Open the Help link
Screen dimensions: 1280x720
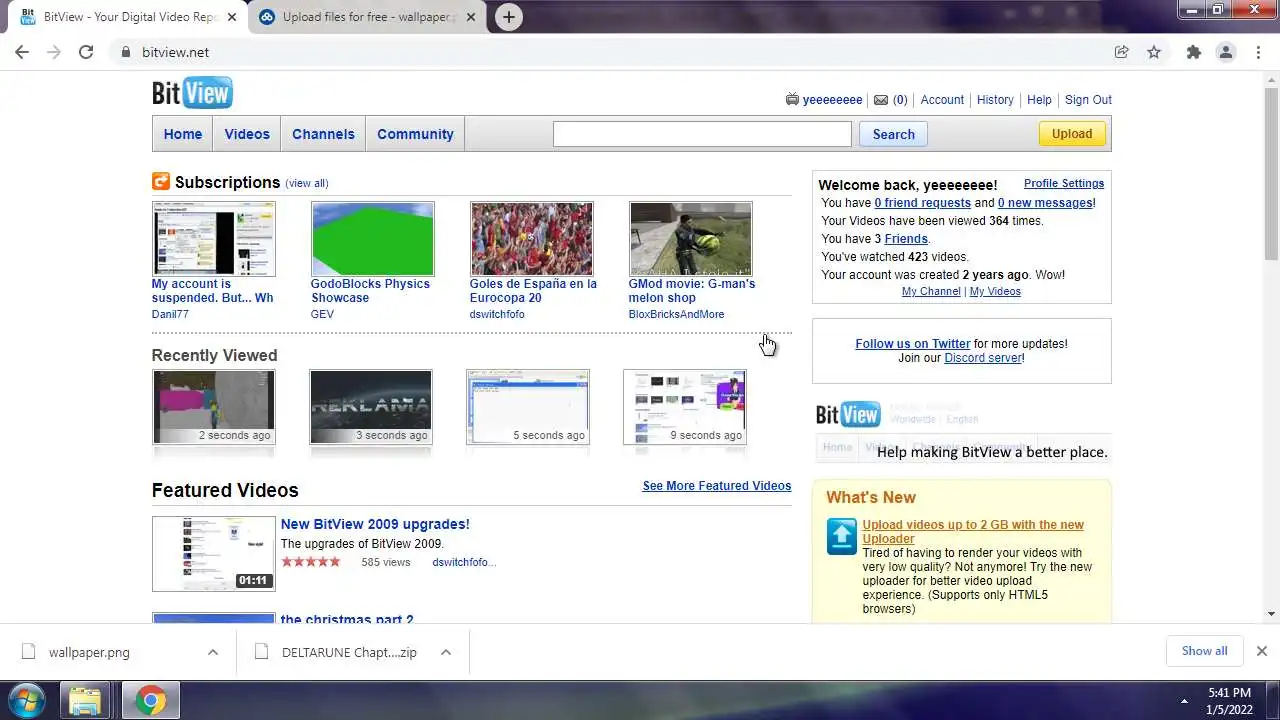pyautogui.click(x=1039, y=100)
